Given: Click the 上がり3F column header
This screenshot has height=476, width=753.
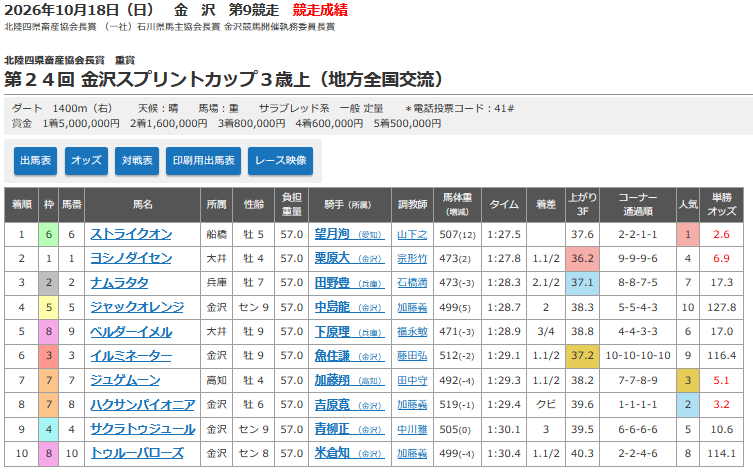Looking at the screenshot, I should click(x=583, y=205).
